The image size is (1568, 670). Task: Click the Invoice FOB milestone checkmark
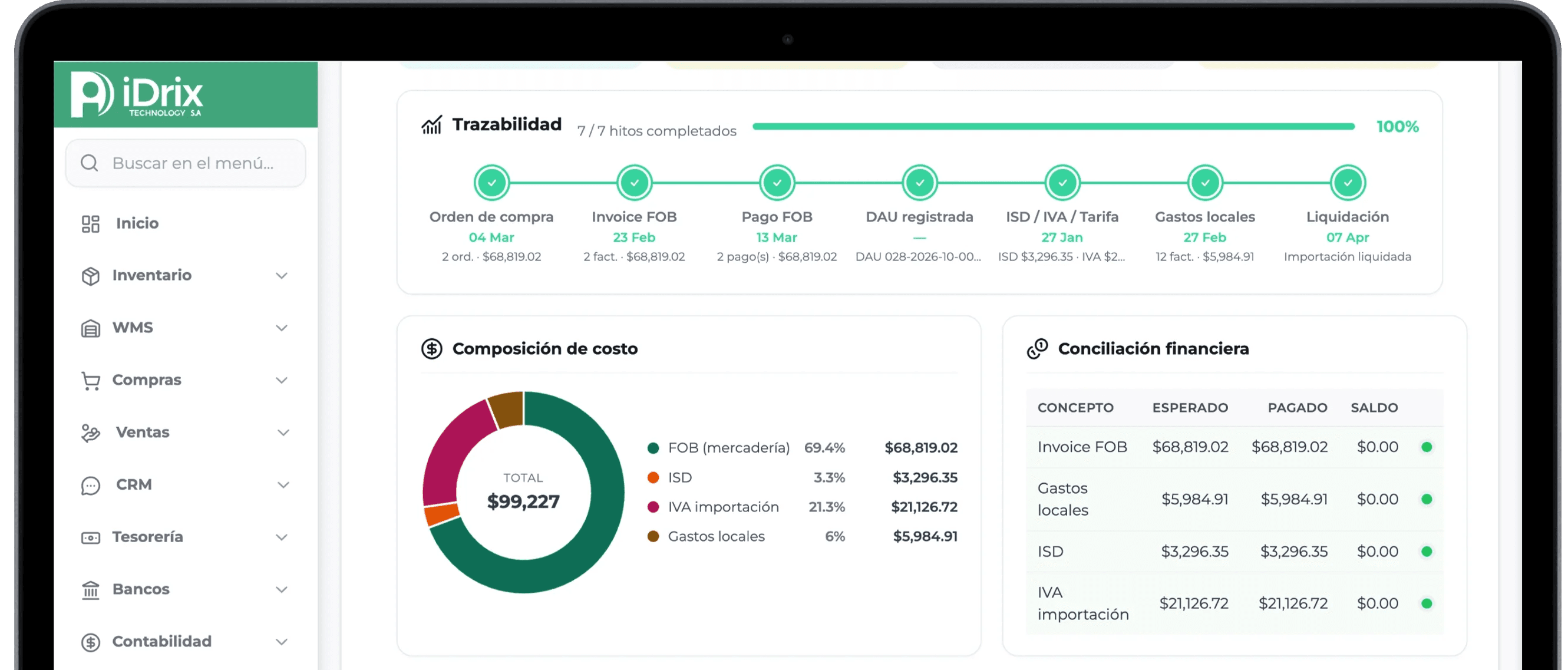click(634, 183)
